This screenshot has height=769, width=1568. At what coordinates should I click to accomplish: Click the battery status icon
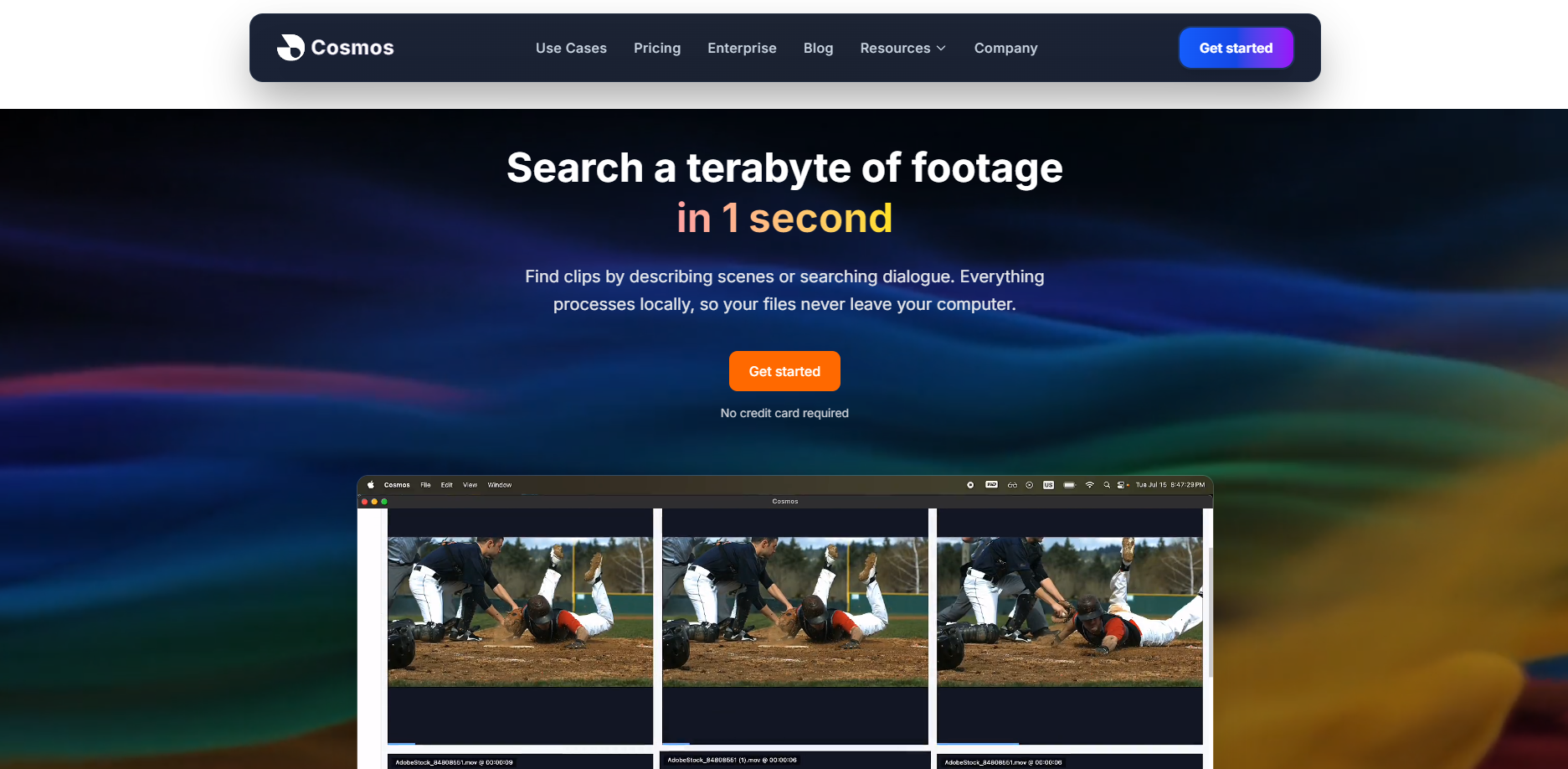(1069, 485)
